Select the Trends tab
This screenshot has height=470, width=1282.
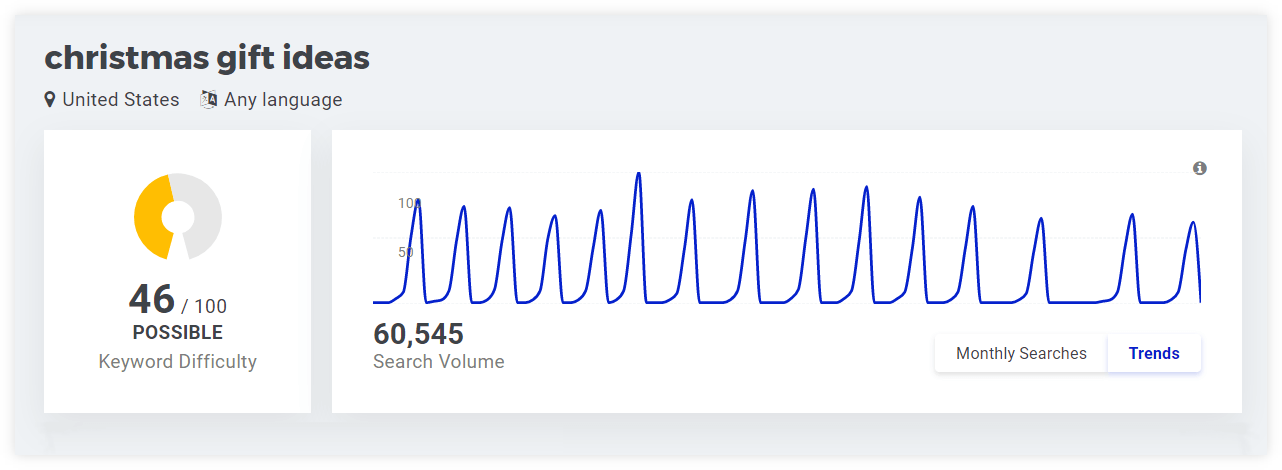1154,353
